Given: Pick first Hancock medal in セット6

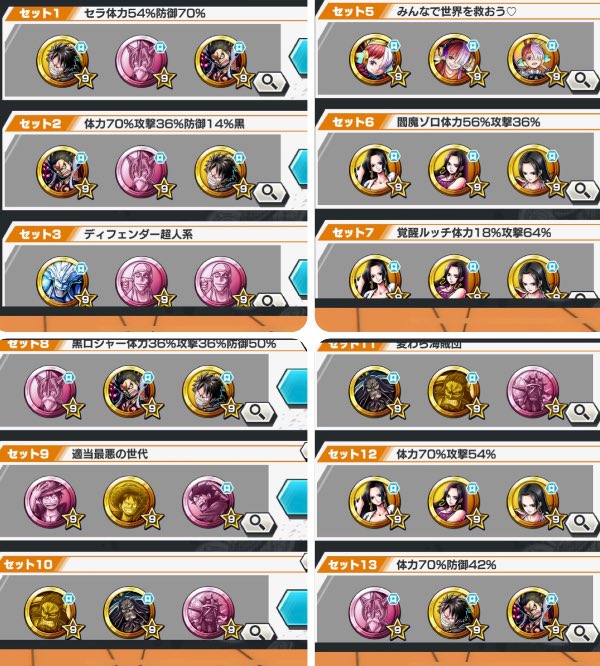Looking at the screenshot, I should [375, 170].
